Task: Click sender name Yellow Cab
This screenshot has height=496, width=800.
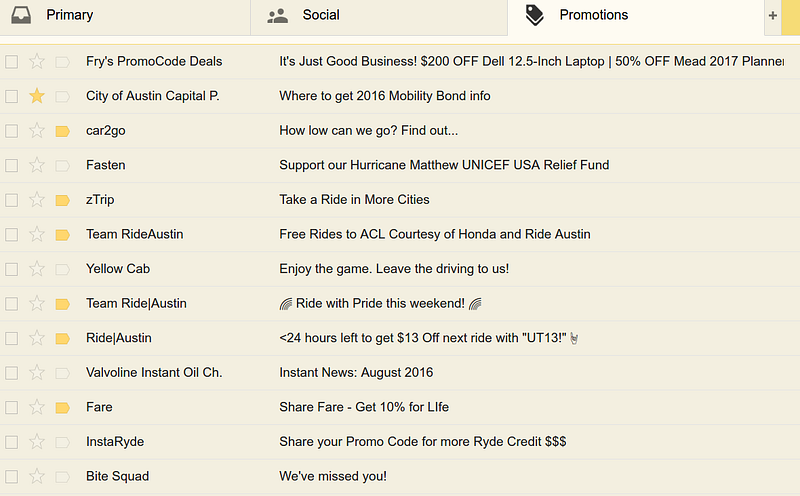Action: (x=118, y=269)
